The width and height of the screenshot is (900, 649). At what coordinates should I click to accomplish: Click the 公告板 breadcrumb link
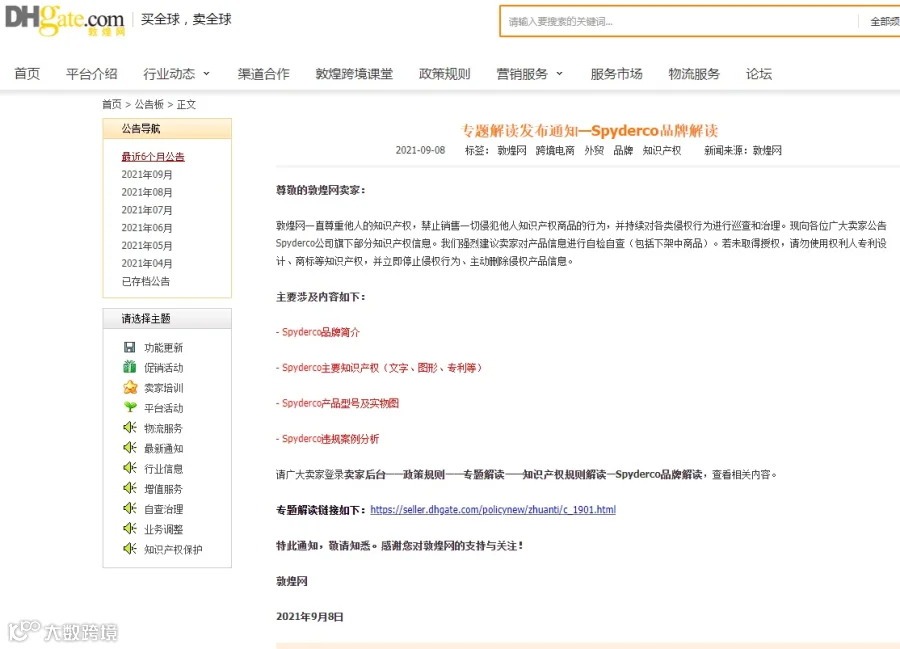click(x=149, y=104)
